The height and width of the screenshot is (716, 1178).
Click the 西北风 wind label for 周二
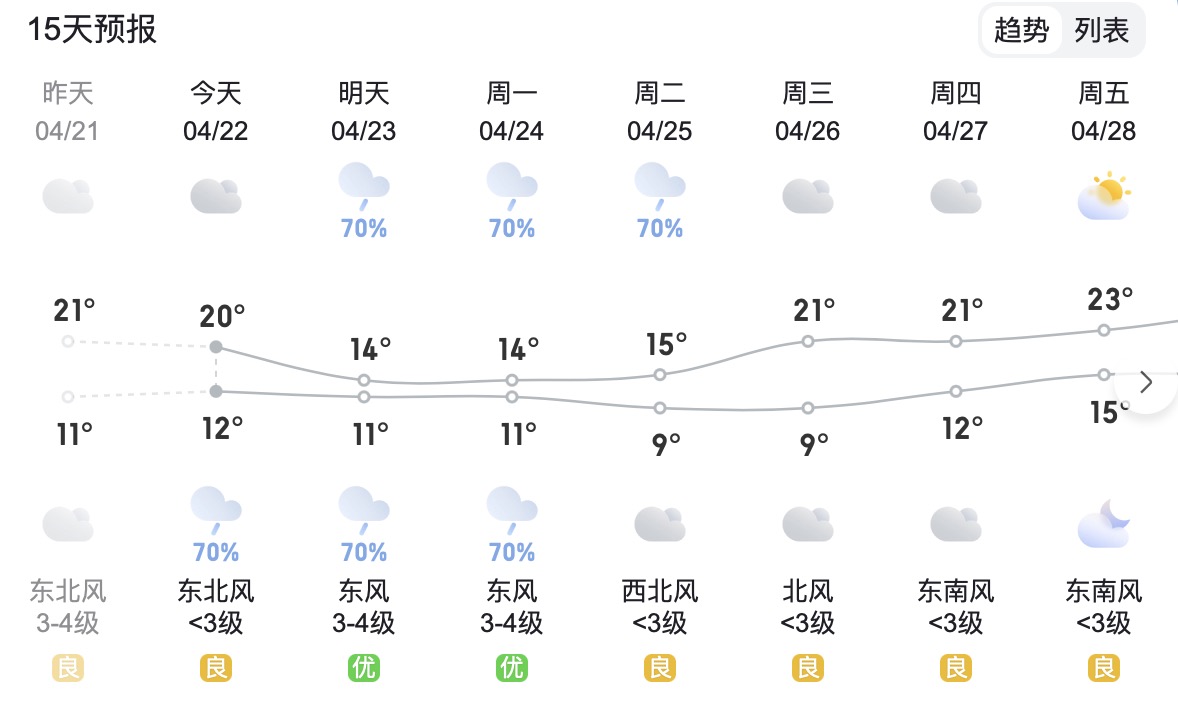click(x=660, y=591)
